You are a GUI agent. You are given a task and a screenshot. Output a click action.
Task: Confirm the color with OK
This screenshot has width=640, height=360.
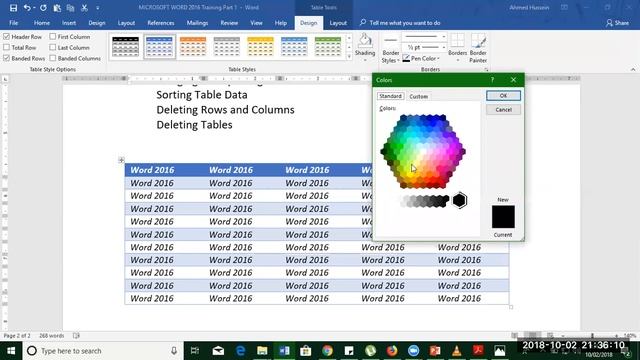pyautogui.click(x=503, y=96)
